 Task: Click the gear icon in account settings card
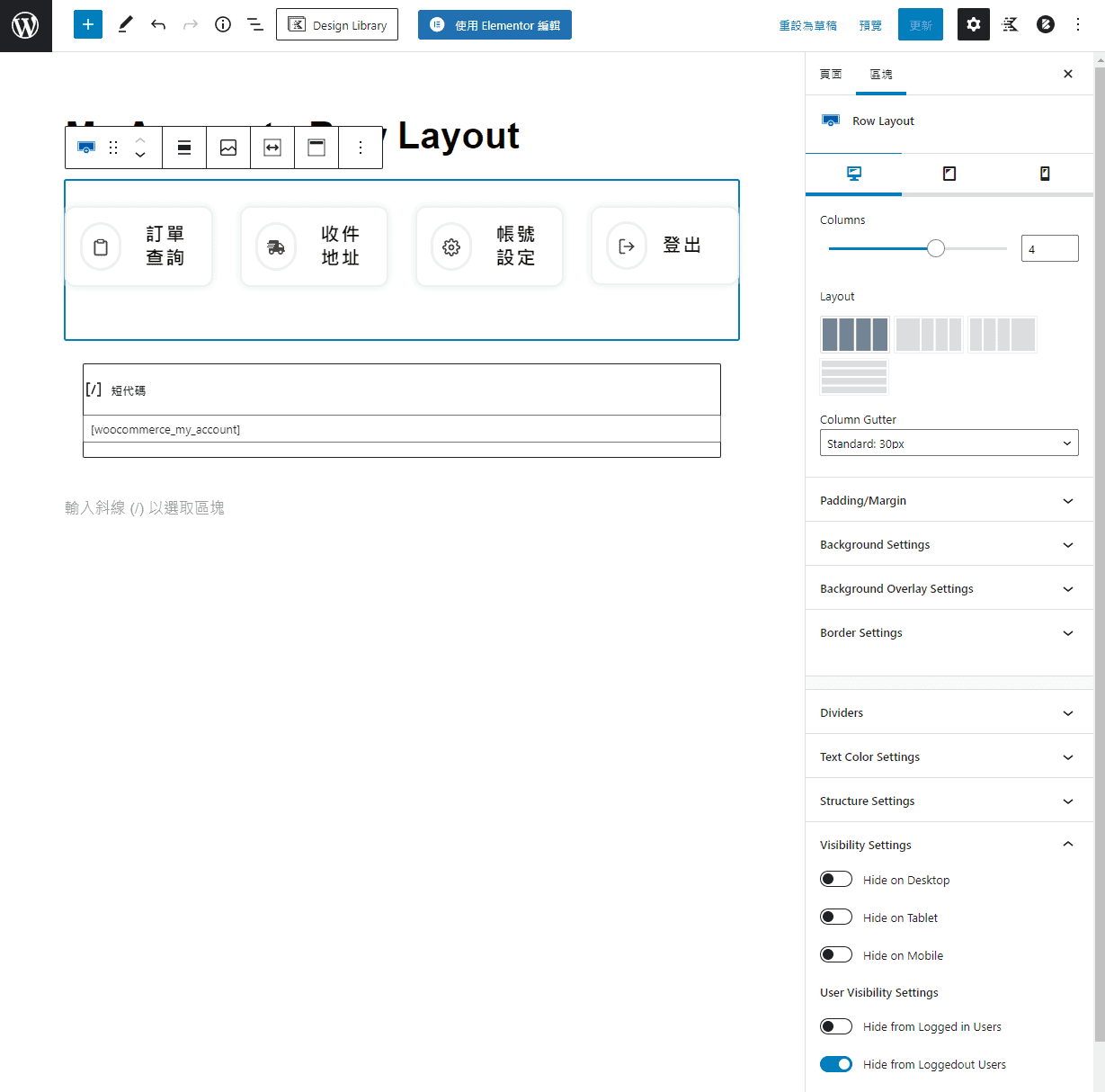pyautogui.click(x=451, y=246)
